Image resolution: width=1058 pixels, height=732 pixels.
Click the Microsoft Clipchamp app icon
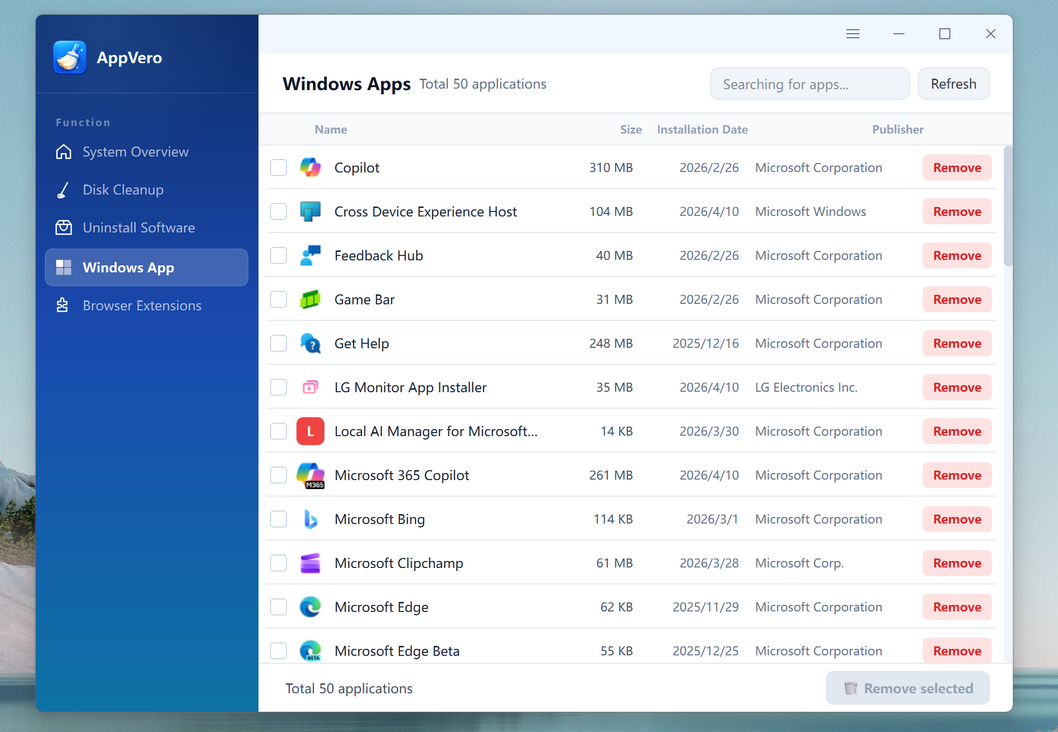tap(311, 564)
